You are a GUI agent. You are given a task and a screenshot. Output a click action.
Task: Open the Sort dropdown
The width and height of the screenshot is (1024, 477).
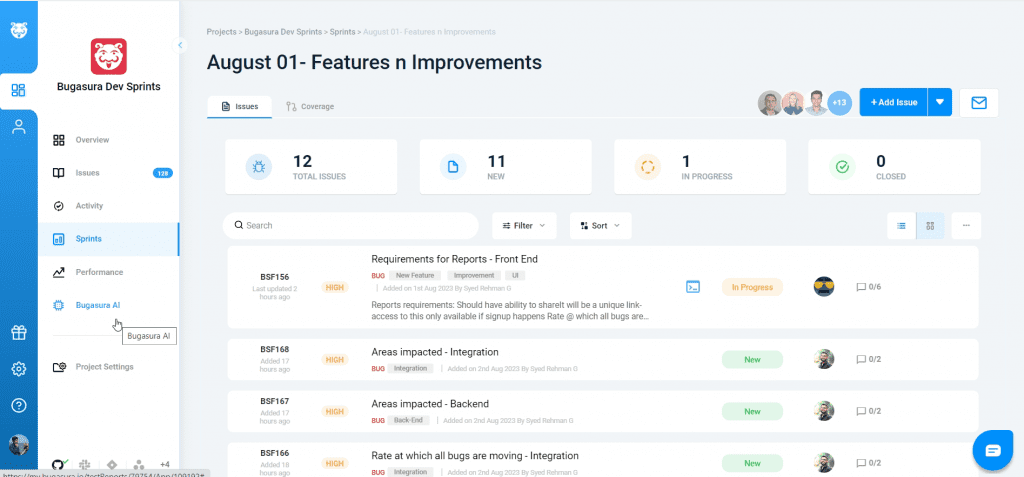600,225
